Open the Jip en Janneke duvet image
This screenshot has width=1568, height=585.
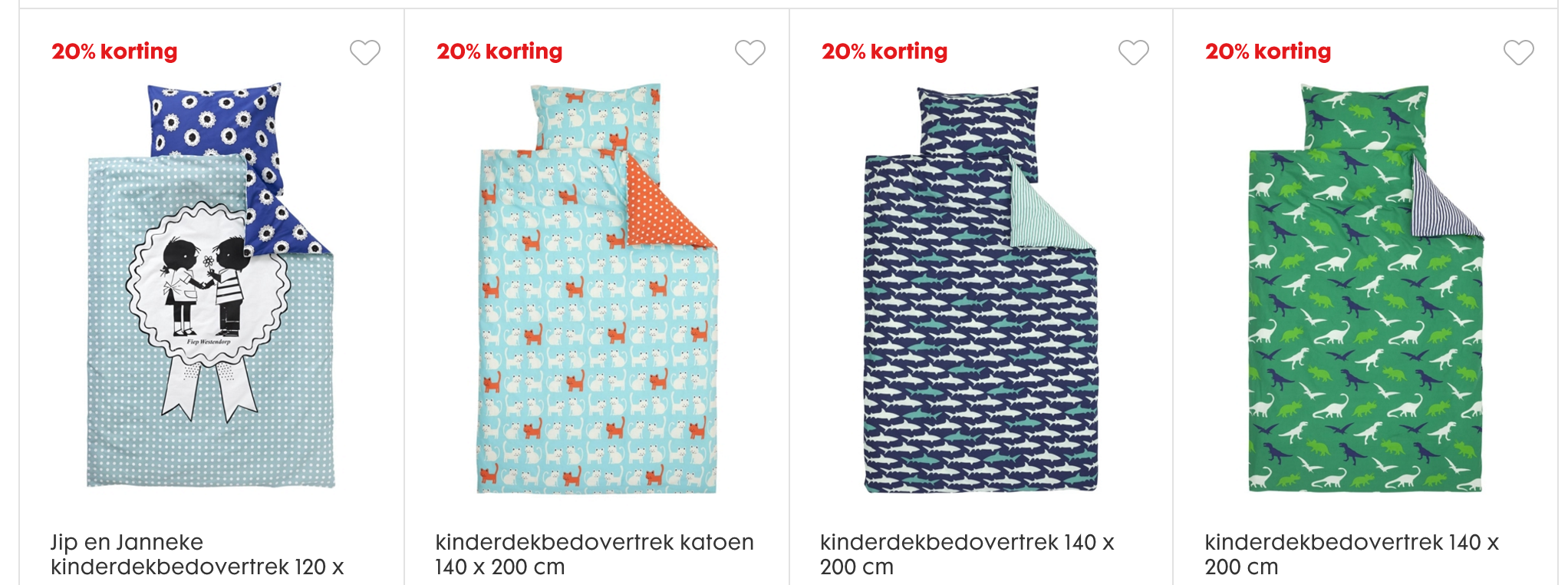[x=210, y=307]
